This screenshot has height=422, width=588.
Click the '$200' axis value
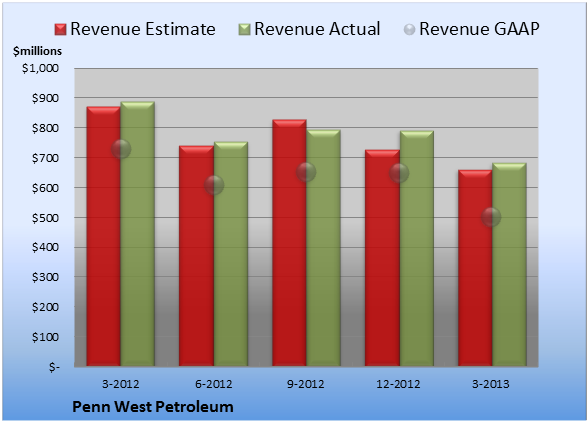[45, 308]
